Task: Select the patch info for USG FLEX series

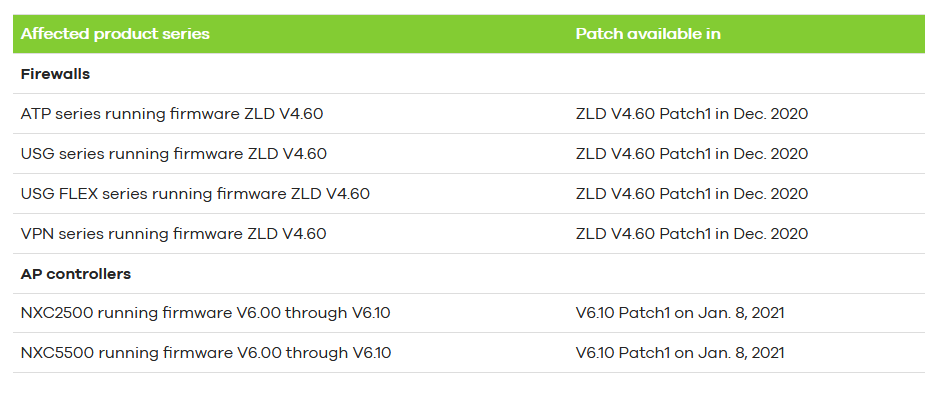Action: 692,194
